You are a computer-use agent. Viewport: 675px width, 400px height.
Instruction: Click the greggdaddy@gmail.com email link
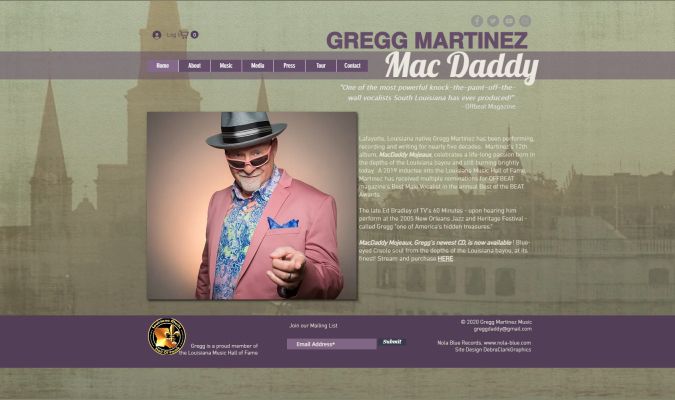(x=502, y=329)
